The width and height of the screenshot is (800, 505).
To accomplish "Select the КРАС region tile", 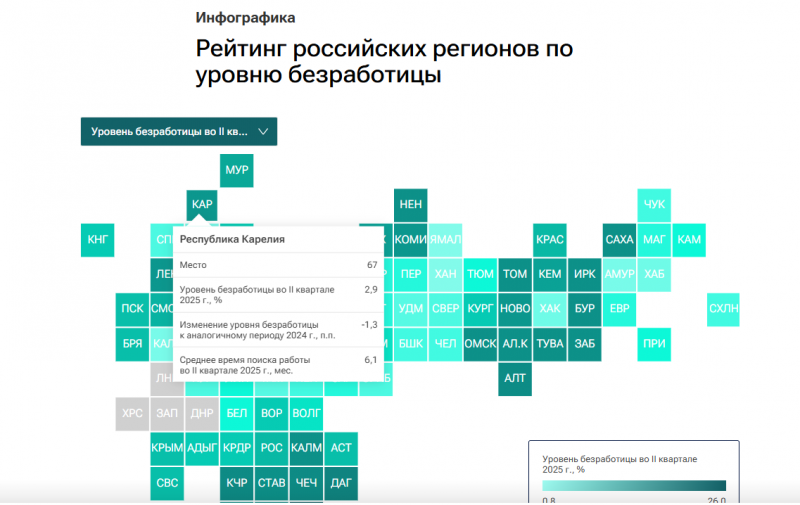I will point(550,240).
